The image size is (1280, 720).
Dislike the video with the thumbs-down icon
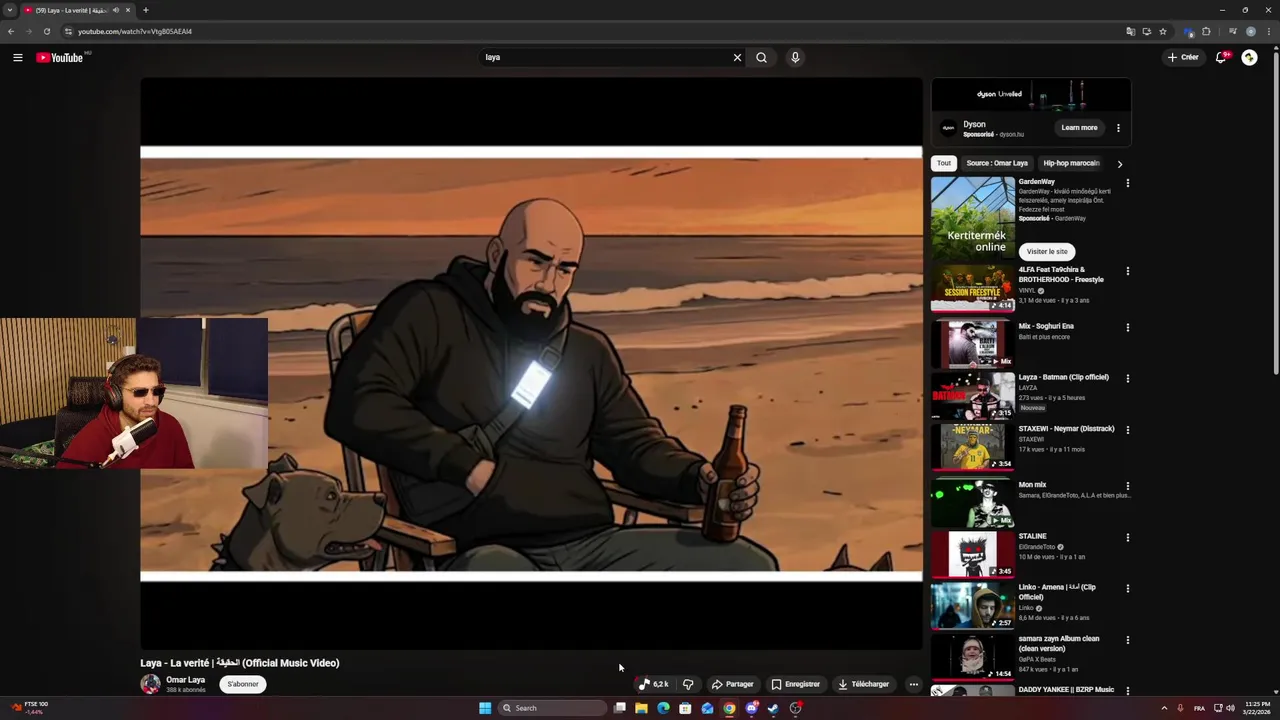click(x=688, y=684)
